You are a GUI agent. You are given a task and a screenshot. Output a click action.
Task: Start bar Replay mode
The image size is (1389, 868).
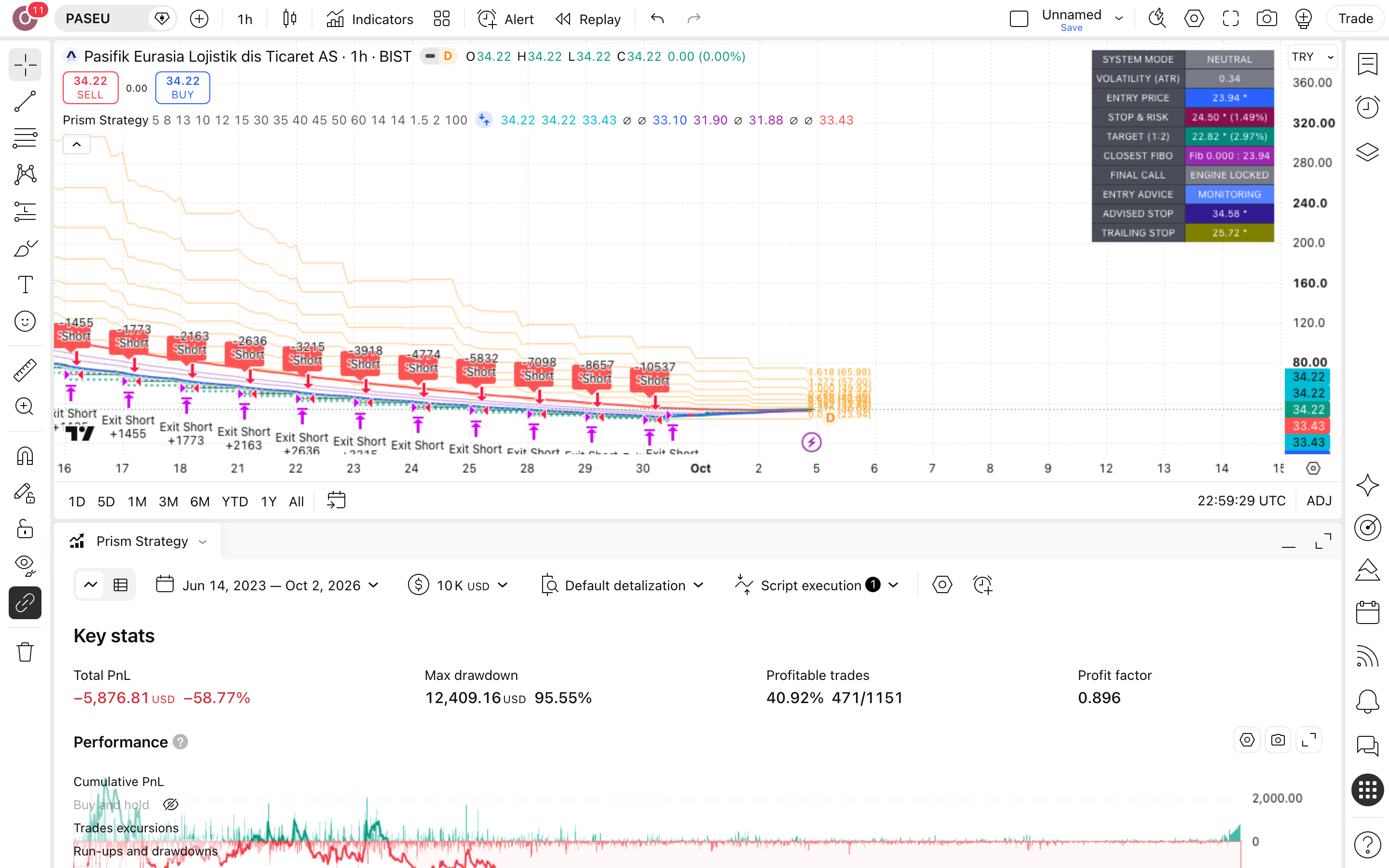point(588,19)
